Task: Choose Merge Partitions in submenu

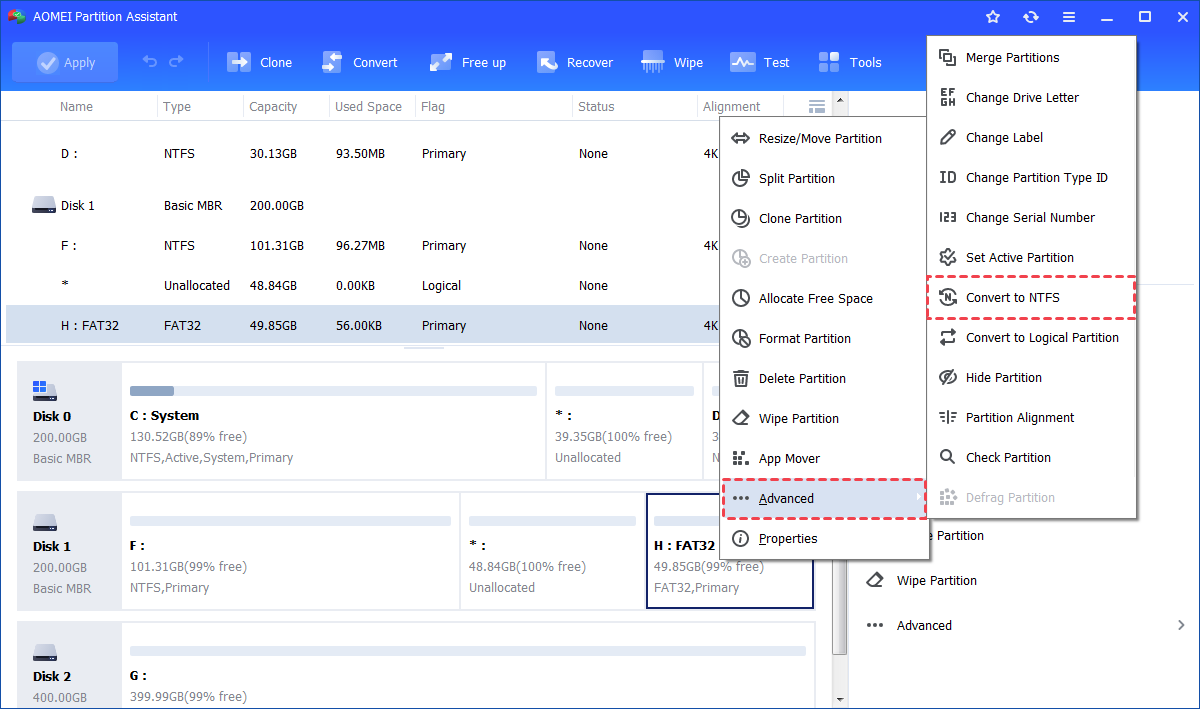Action: pos(1031,57)
